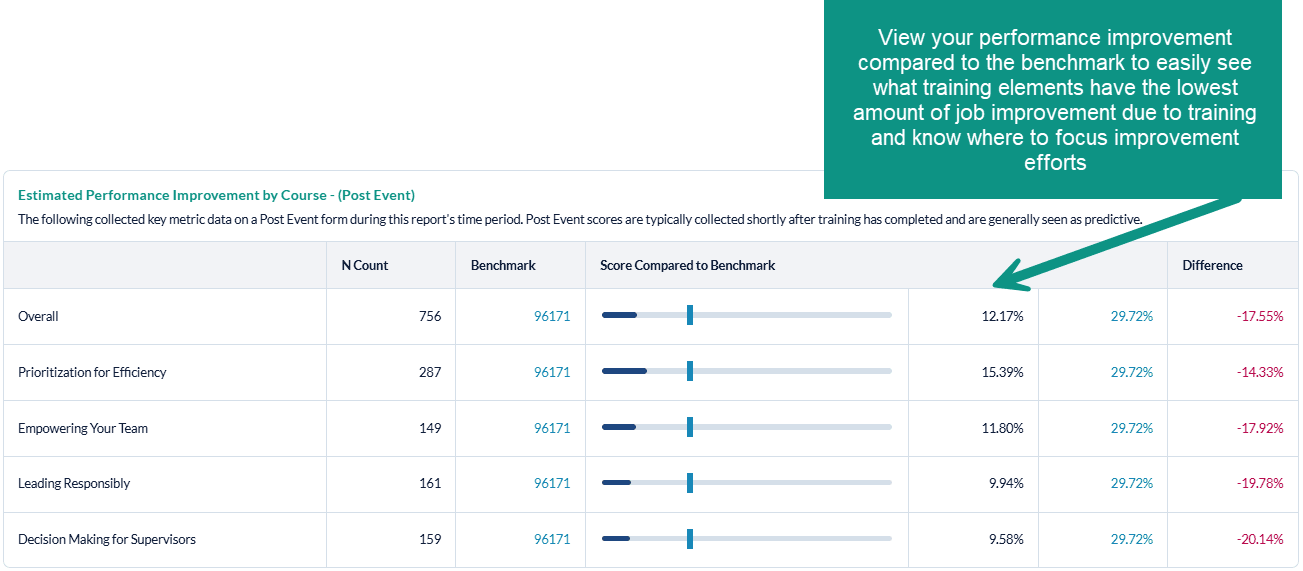The height and width of the screenshot is (571, 1303).
Task: Click the green performance improvement tooltip callout
Action: pyautogui.click(x=1054, y=100)
